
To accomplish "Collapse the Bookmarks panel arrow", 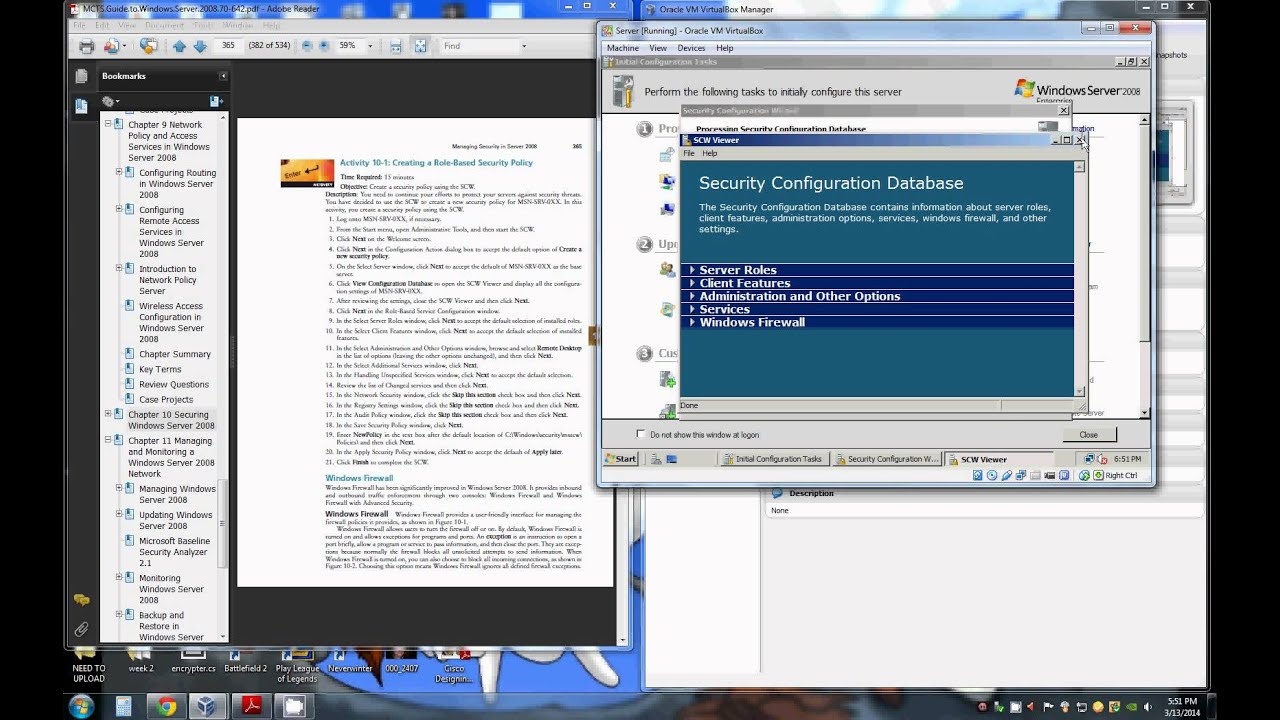I will click(x=223, y=76).
